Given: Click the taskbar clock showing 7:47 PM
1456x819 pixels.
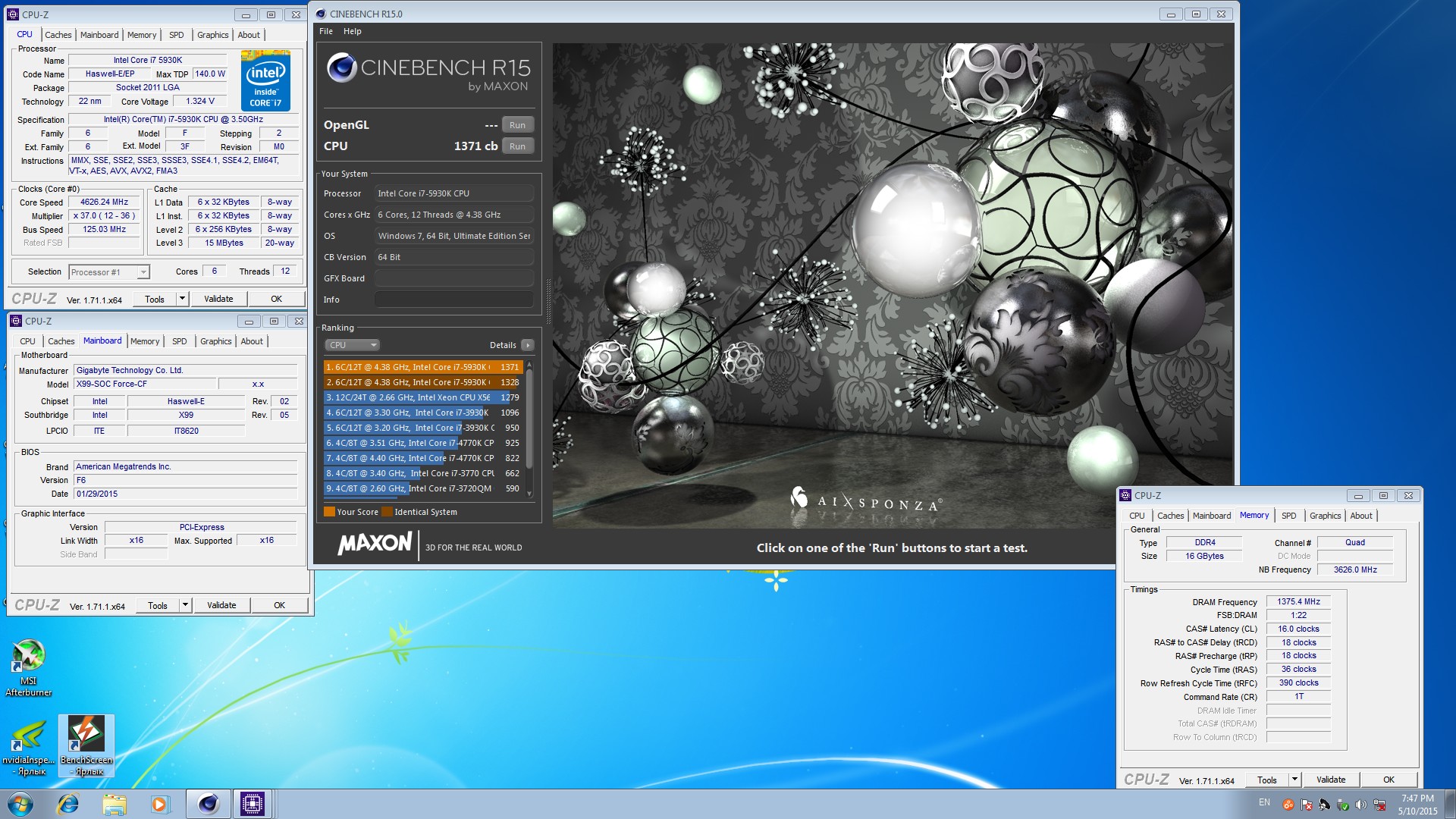Looking at the screenshot, I should [x=1417, y=804].
